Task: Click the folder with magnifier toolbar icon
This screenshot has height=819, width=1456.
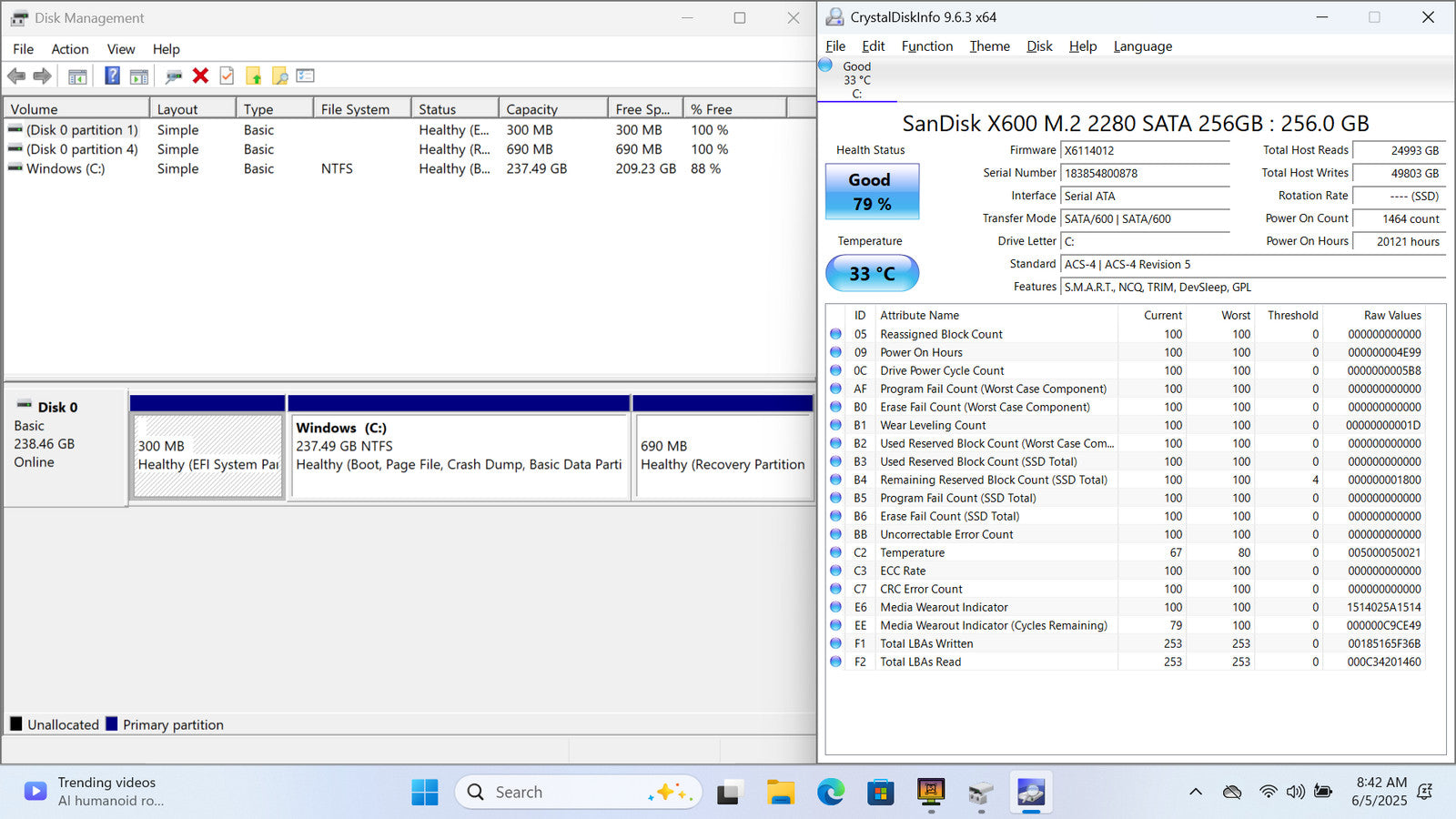Action: [279, 76]
